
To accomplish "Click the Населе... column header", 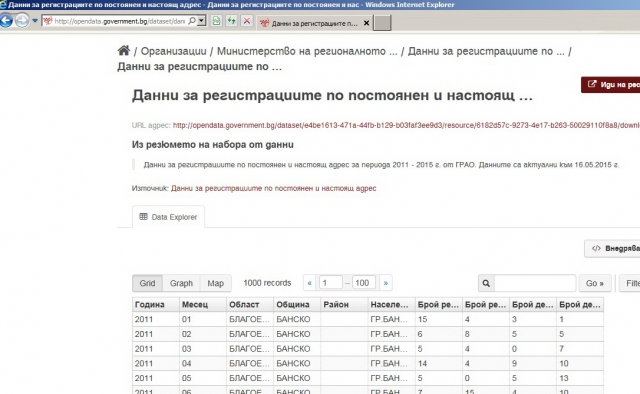I will 391,305.
